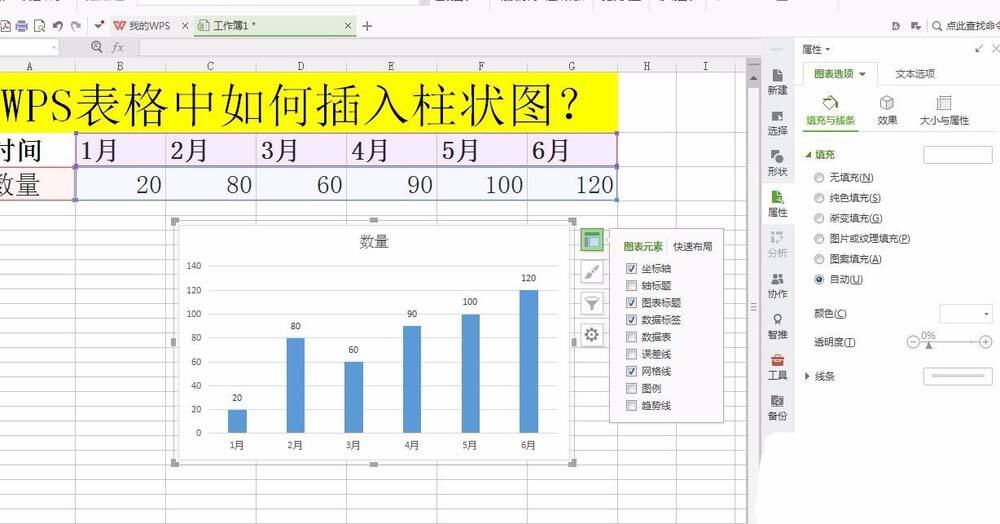Click the transparency minus button

click(913, 342)
